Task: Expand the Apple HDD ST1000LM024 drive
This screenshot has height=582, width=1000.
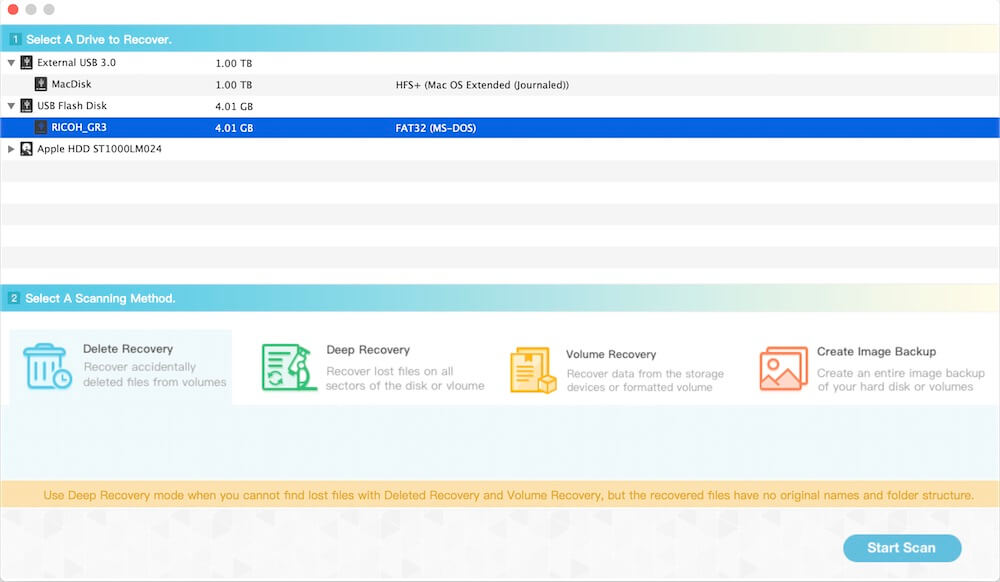Action: tap(11, 149)
